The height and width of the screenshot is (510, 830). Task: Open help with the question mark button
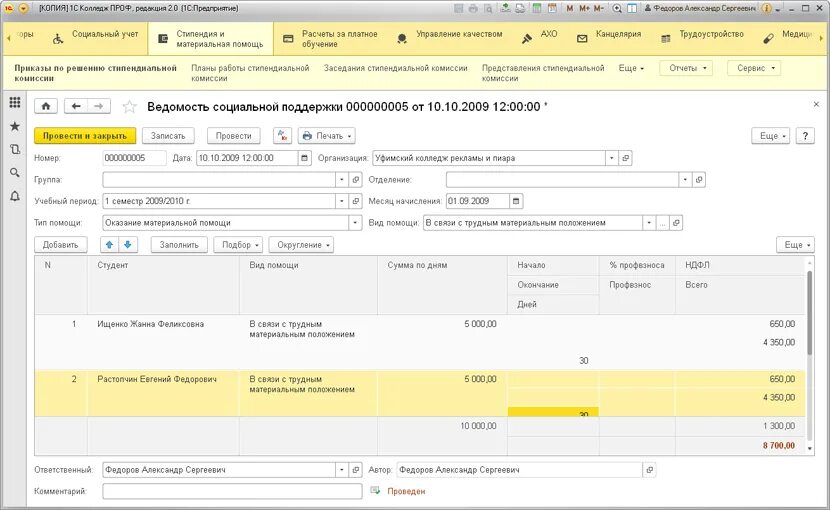[x=805, y=136]
